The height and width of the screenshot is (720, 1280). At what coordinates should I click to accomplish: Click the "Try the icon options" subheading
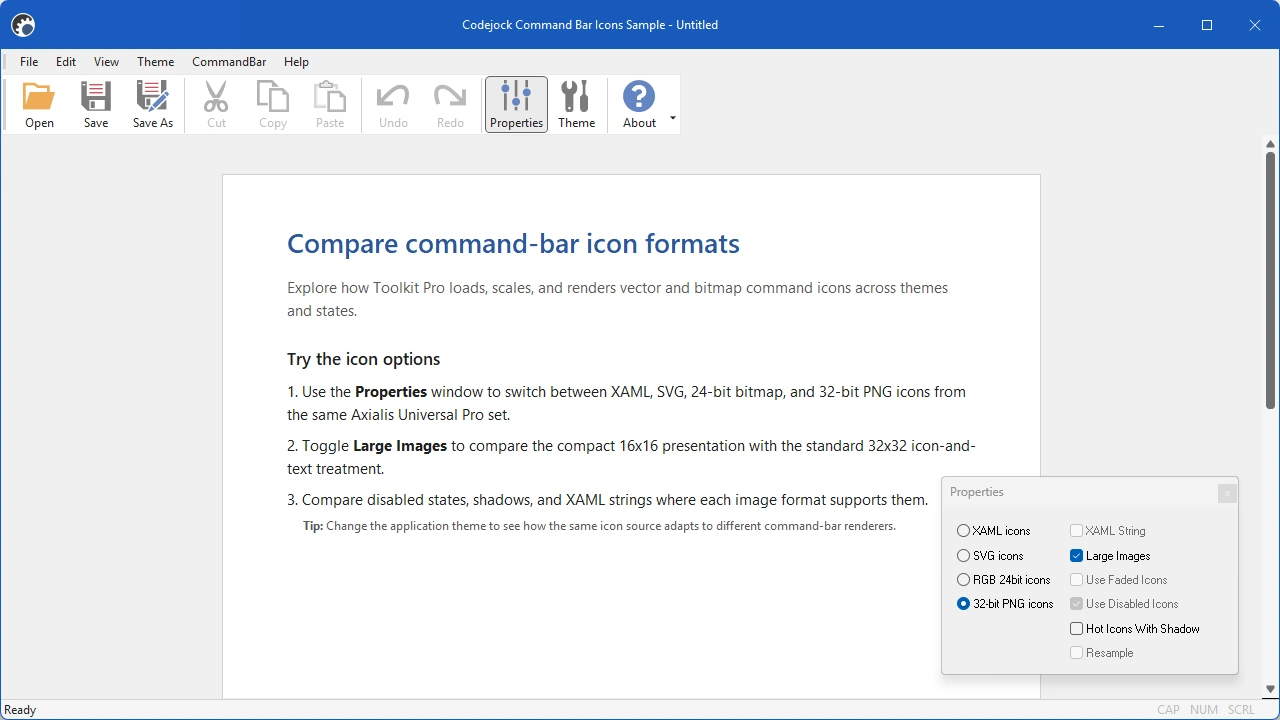point(364,359)
